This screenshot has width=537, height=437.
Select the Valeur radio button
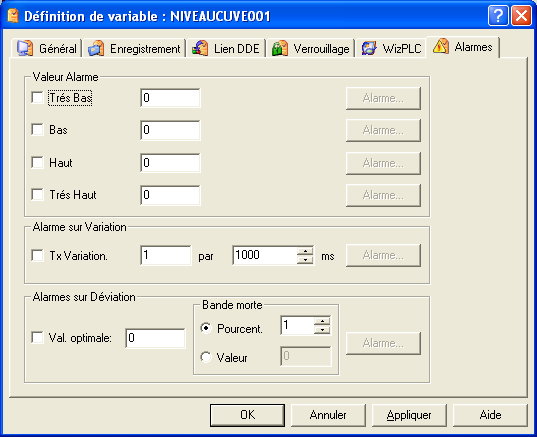tap(206, 357)
